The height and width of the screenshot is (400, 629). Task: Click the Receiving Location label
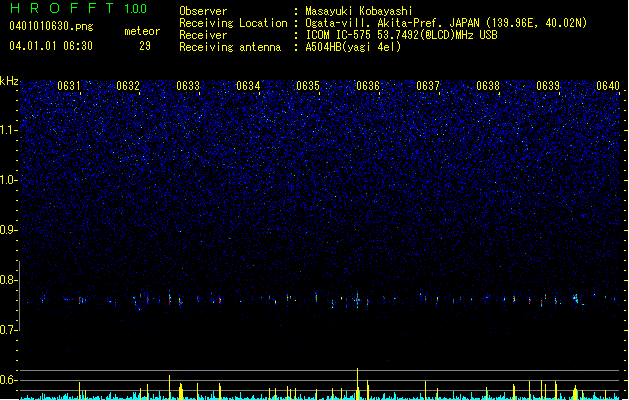pos(233,23)
